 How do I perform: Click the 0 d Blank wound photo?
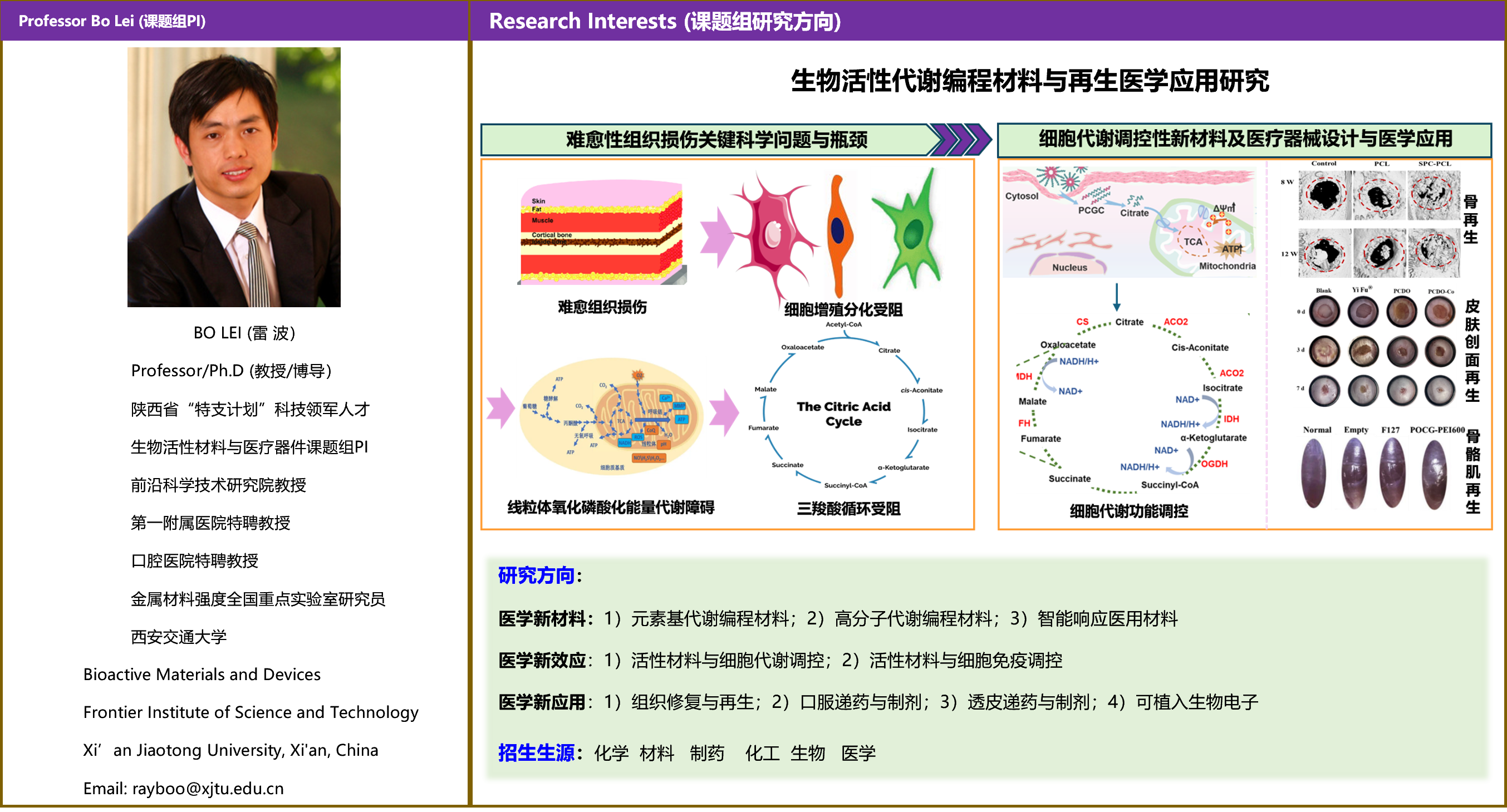pos(1324,312)
